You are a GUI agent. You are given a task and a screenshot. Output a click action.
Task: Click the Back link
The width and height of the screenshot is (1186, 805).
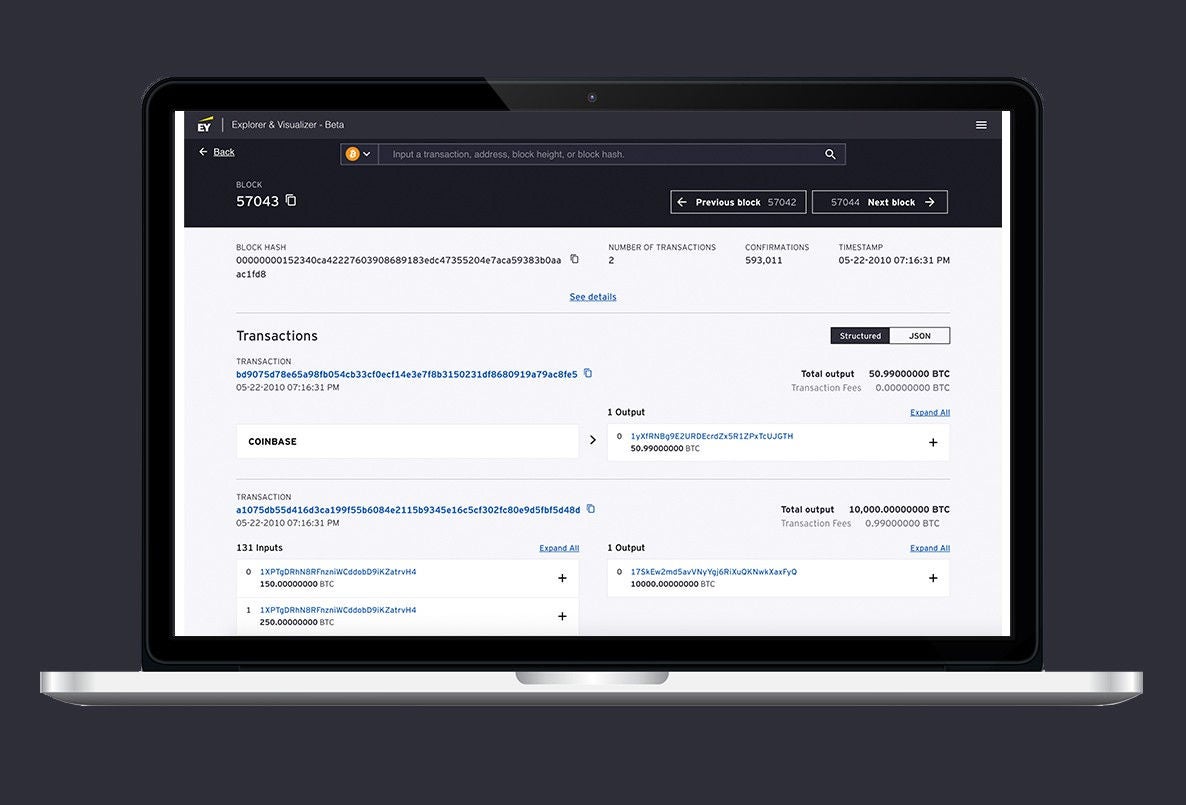[x=223, y=152]
